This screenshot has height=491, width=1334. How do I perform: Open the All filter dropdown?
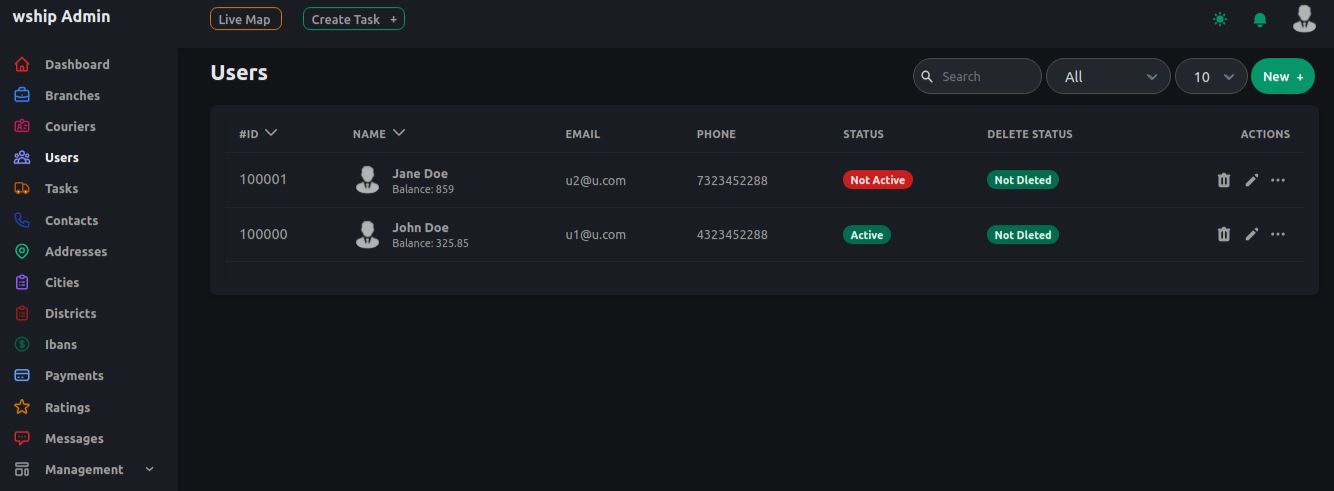[x=1108, y=77]
